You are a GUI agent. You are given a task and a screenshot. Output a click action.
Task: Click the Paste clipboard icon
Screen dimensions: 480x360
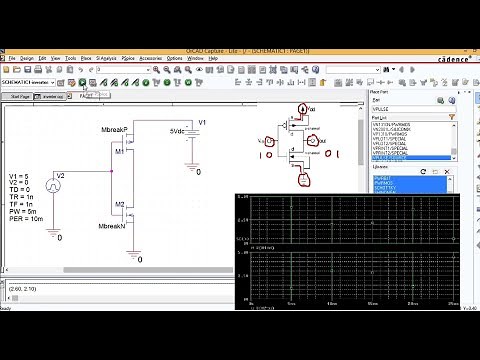pyautogui.click(x=70, y=69)
